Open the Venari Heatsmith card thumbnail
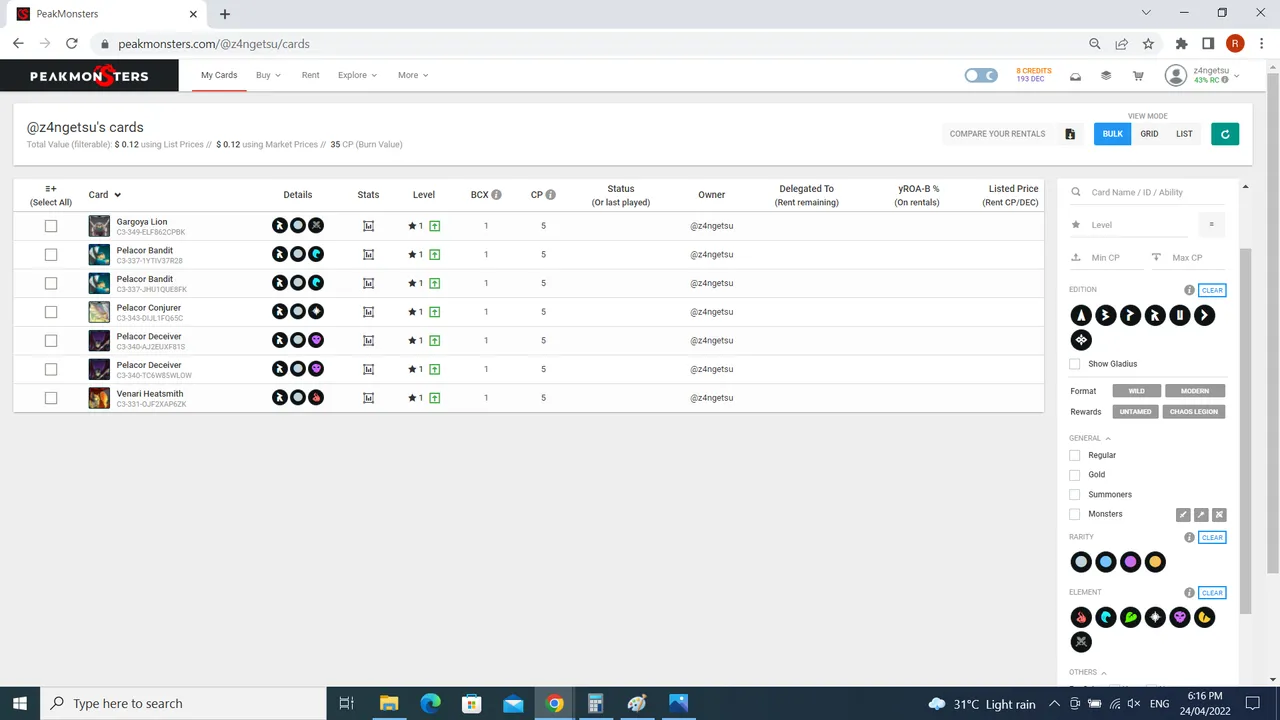This screenshot has width=1280, height=720. click(99, 398)
